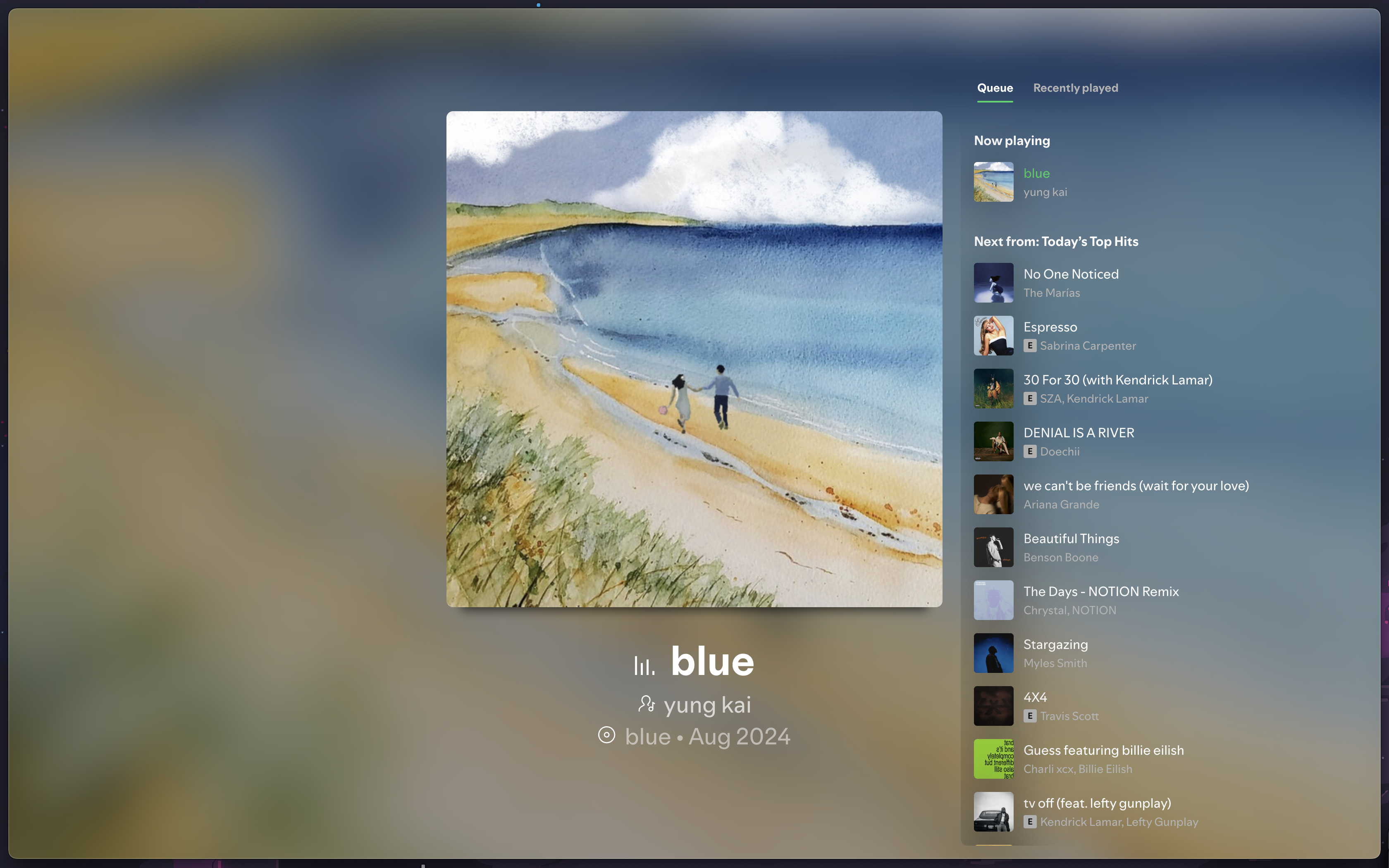This screenshot has height=868, width=1389.
Task: Click the artist icon next to yung kai
Action: tap(646, 704)
